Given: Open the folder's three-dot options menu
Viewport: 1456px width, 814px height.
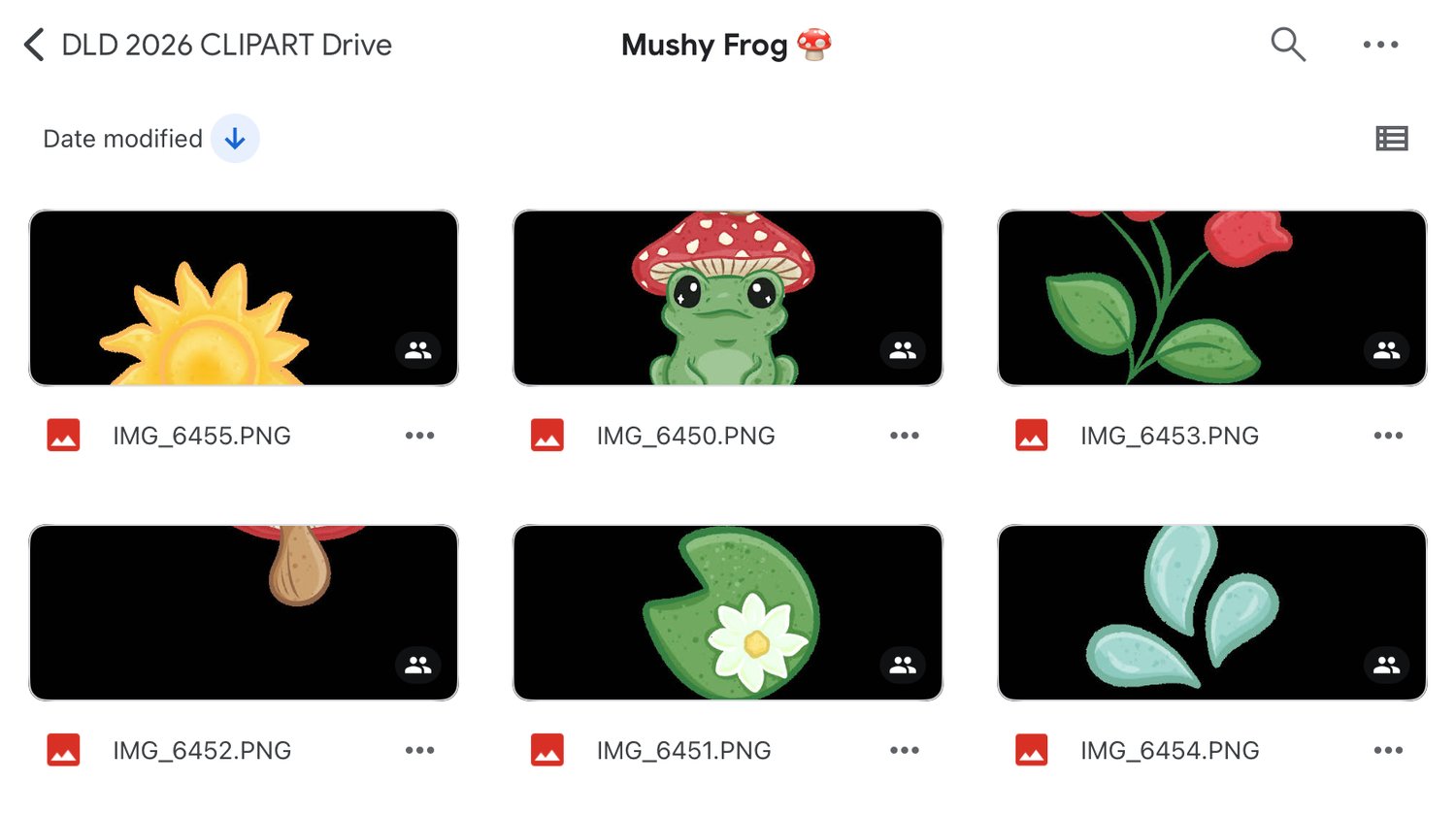Looking at the screenshot, I should coord(1380,45).
